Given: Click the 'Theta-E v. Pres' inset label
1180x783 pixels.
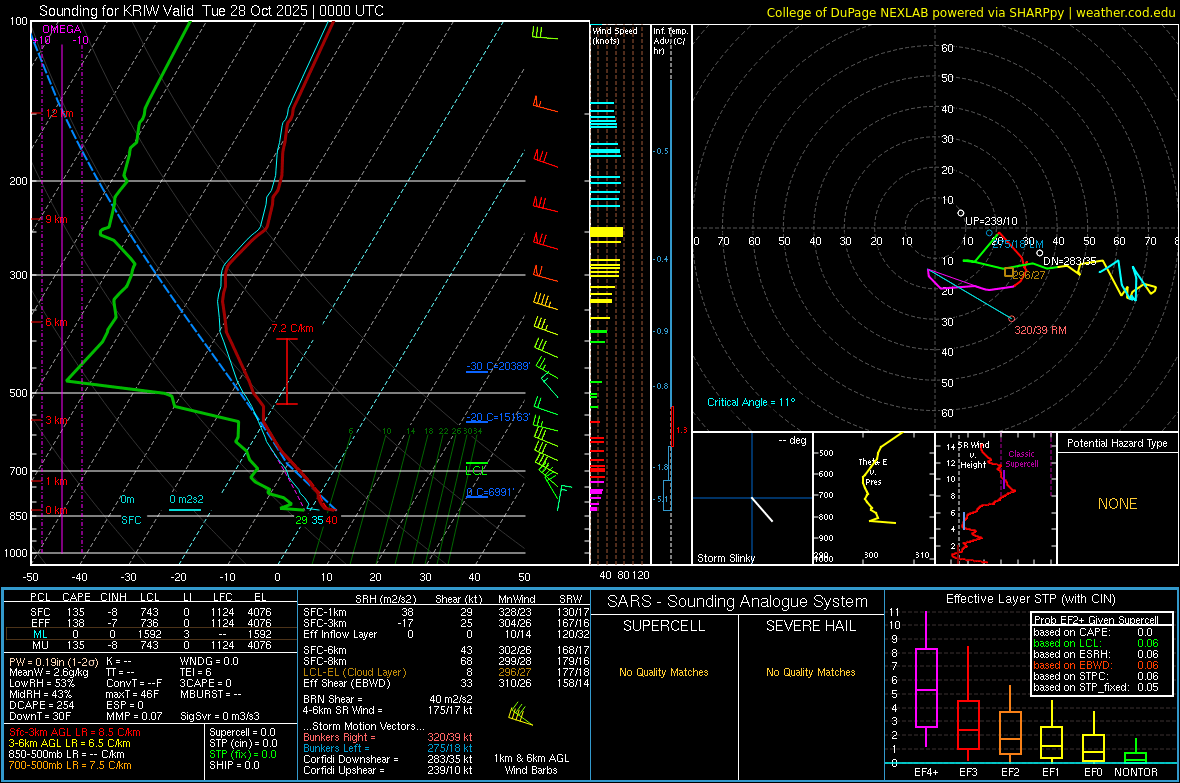Looking at the screenshot, I should pyautogui.click(x=873, y=471).
